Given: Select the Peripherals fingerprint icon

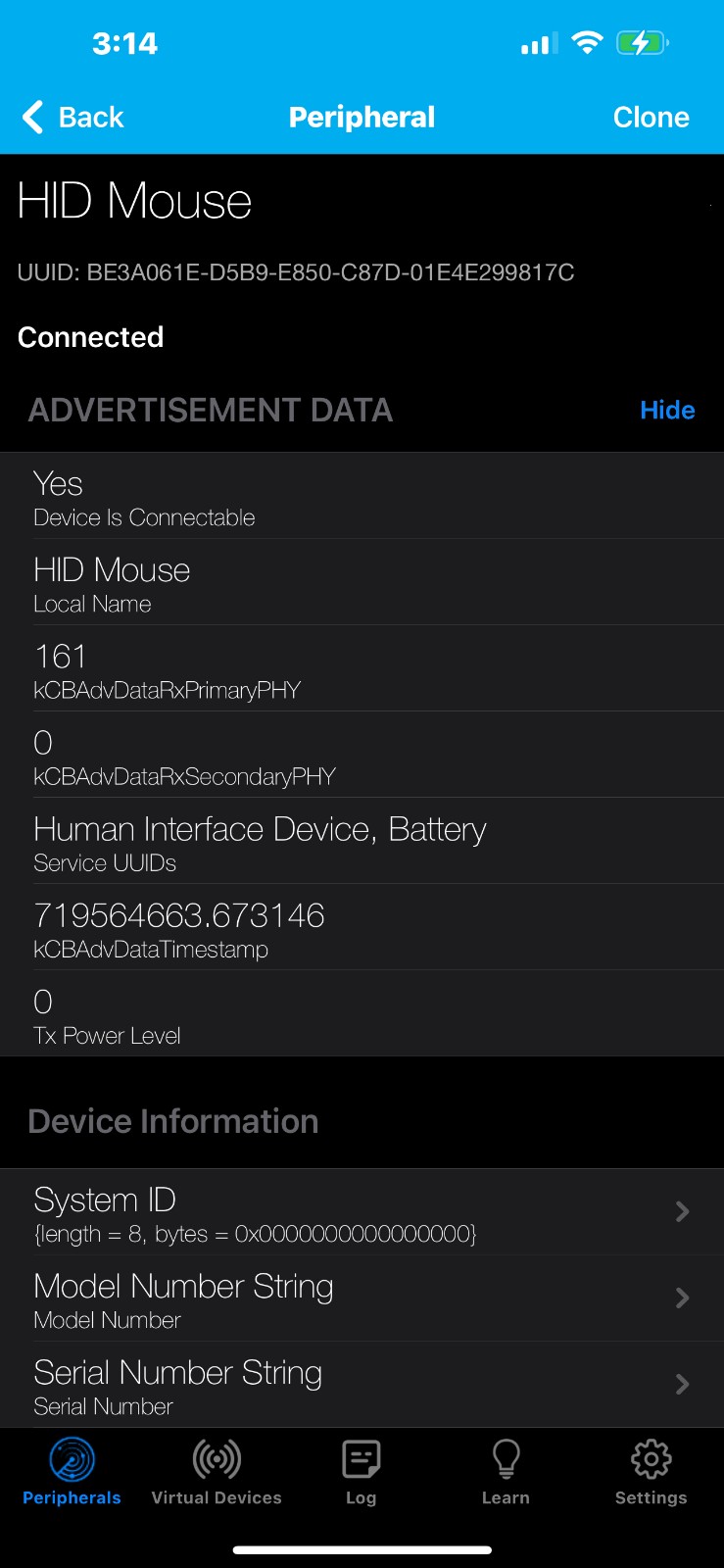Looking at the screenshot, I should [x=72, y=1460].
